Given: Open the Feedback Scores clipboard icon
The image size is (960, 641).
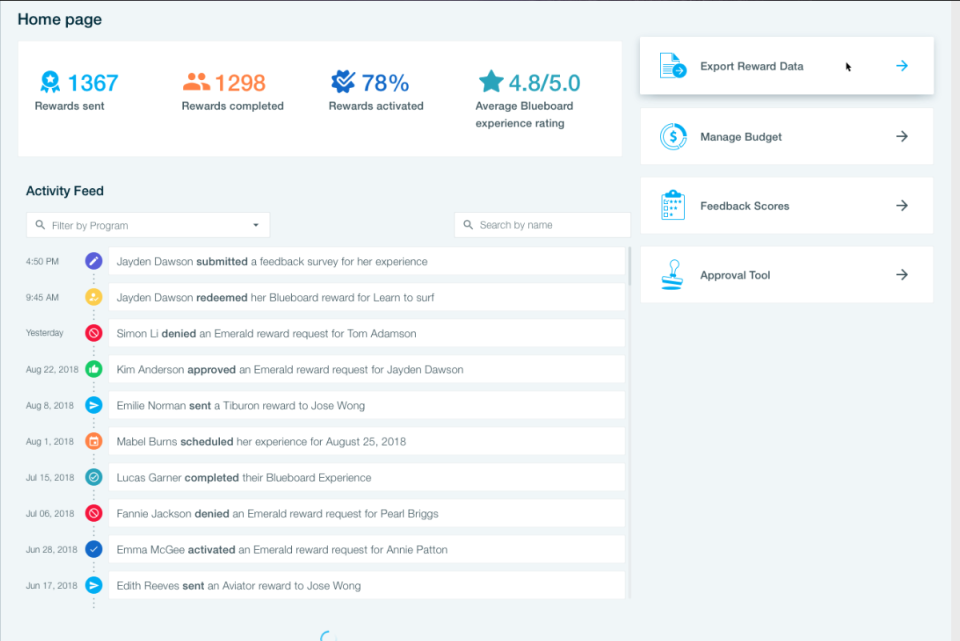Looking at the screenshot, I should pyautogui.click(x=671, y=205).
